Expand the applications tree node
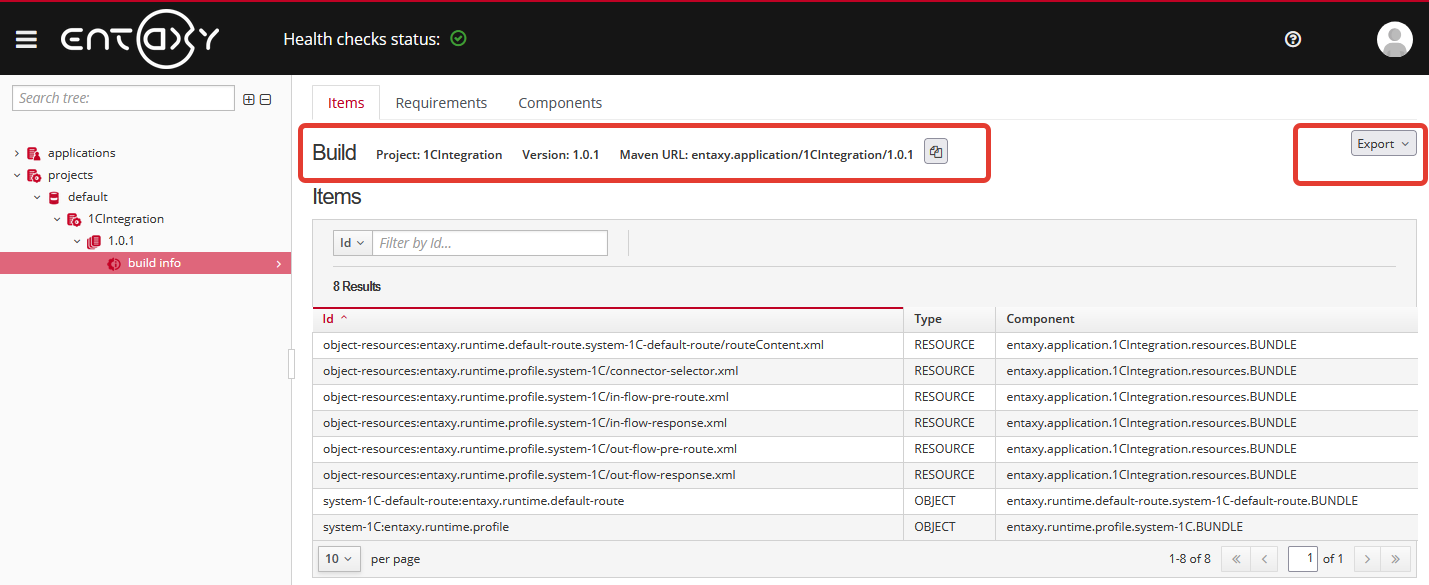Viewport: 1429px width, 585px height. (x=17, y=153)
